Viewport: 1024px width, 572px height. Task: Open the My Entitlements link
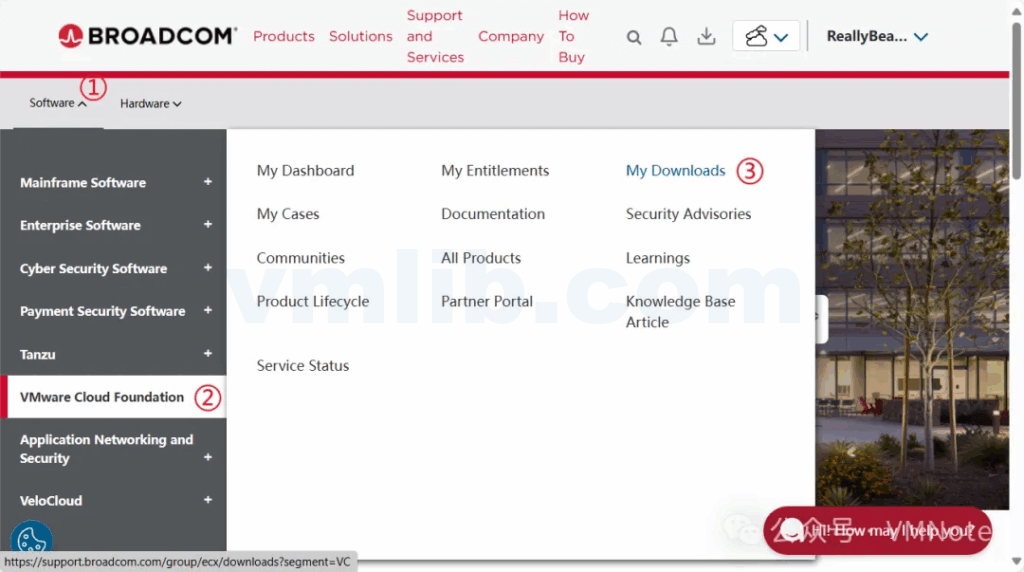[495, 171]
